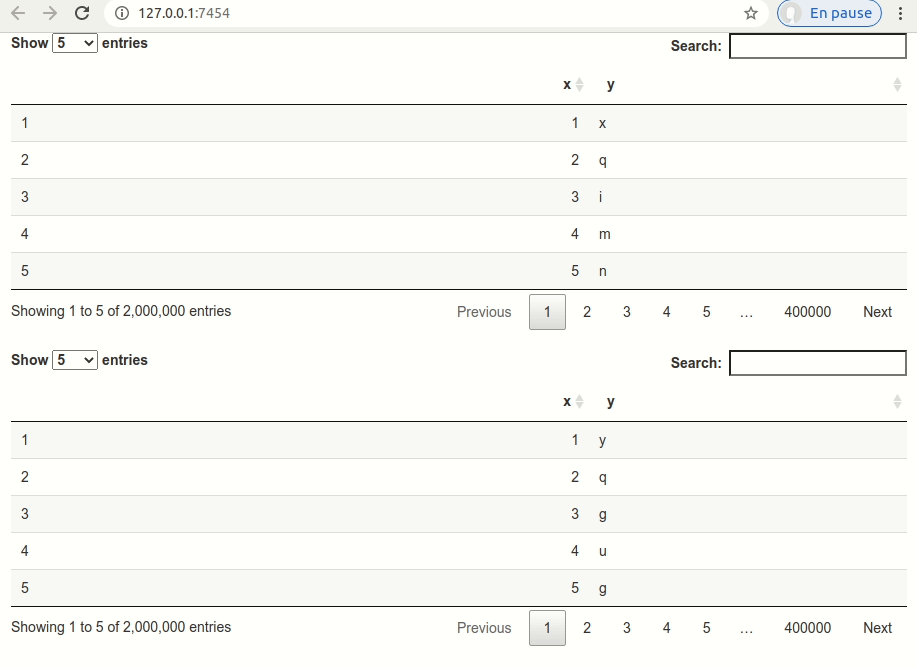This screenshot has height=668, width=917.
Task: Click the En pause profile button
Action: tap(829, 13)
